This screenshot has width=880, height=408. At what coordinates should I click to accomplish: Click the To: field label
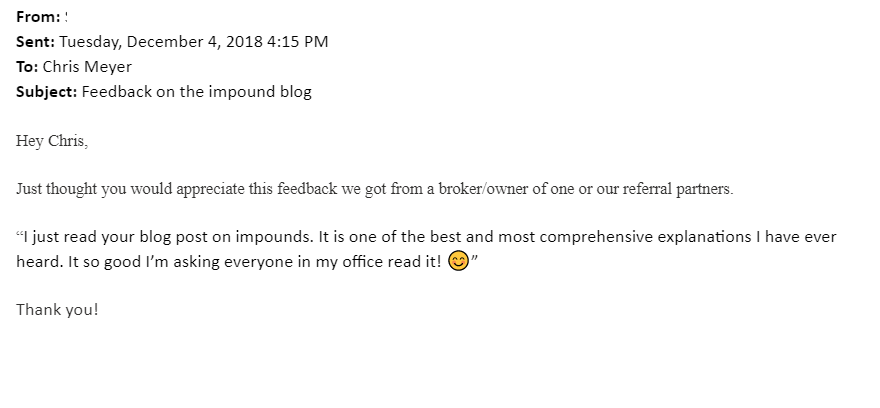[x=27, y=67]
